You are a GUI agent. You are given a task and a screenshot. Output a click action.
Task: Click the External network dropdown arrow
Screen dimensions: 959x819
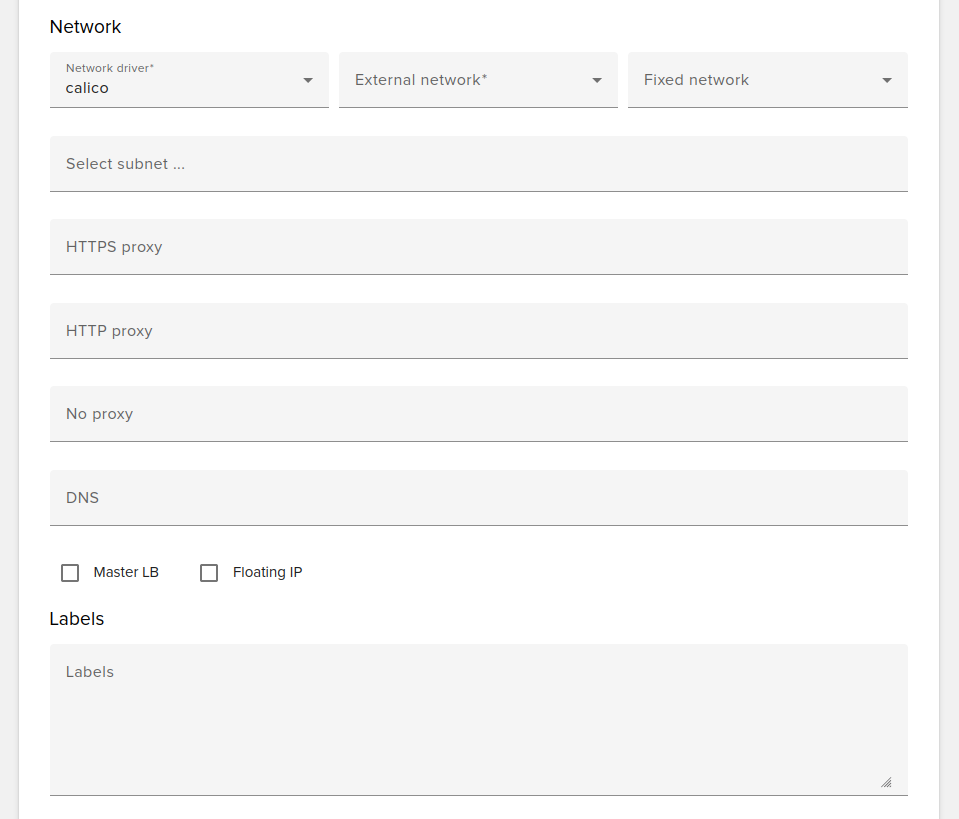point(596,80)
